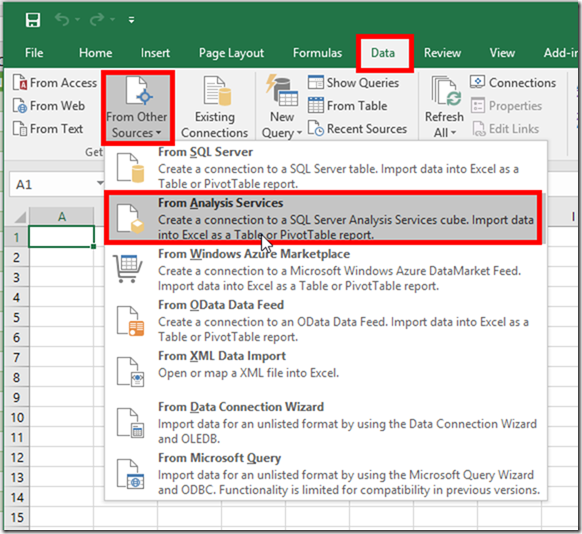Switch to the Page Layout tab
582x534 pixels.
pos(231,53)
